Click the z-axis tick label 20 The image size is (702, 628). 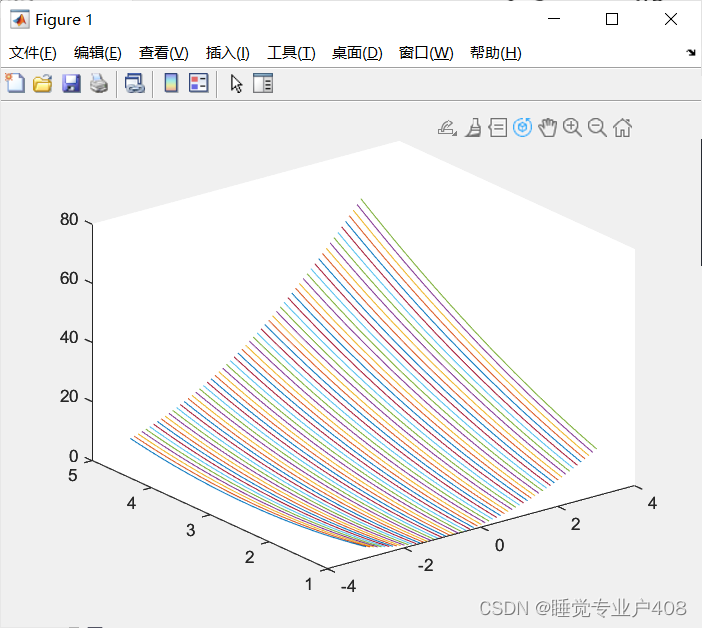[69, 397]
